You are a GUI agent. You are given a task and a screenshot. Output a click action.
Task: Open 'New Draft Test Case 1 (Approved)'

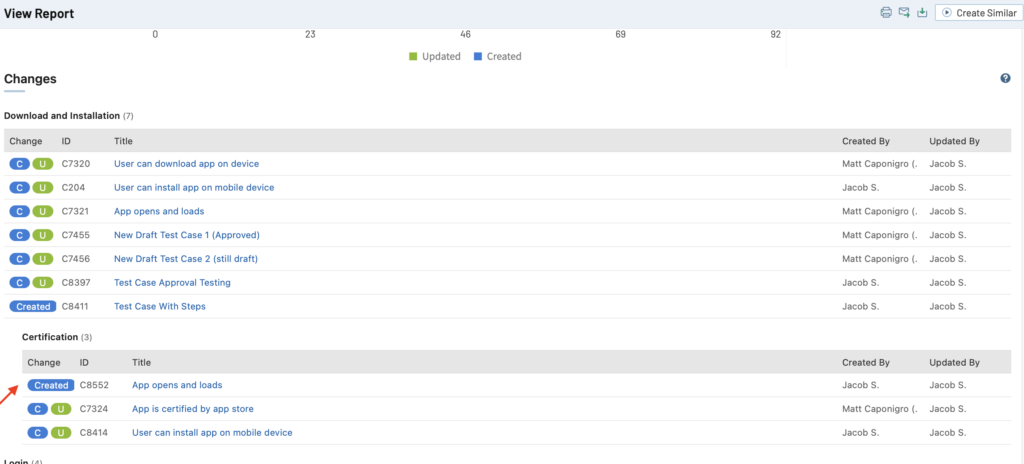[x=186, y=235]
